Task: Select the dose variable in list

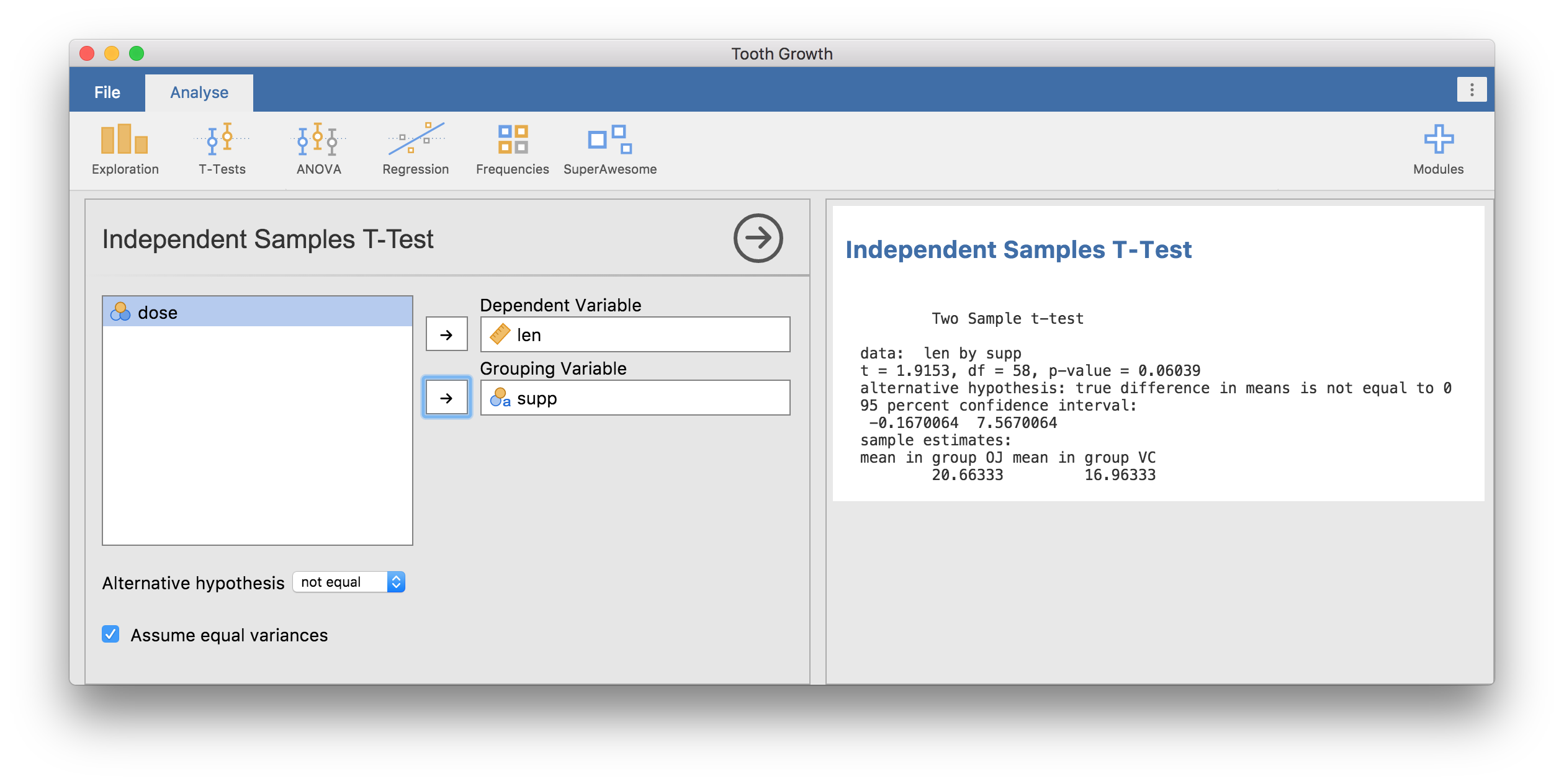Action: click(158, 312)
